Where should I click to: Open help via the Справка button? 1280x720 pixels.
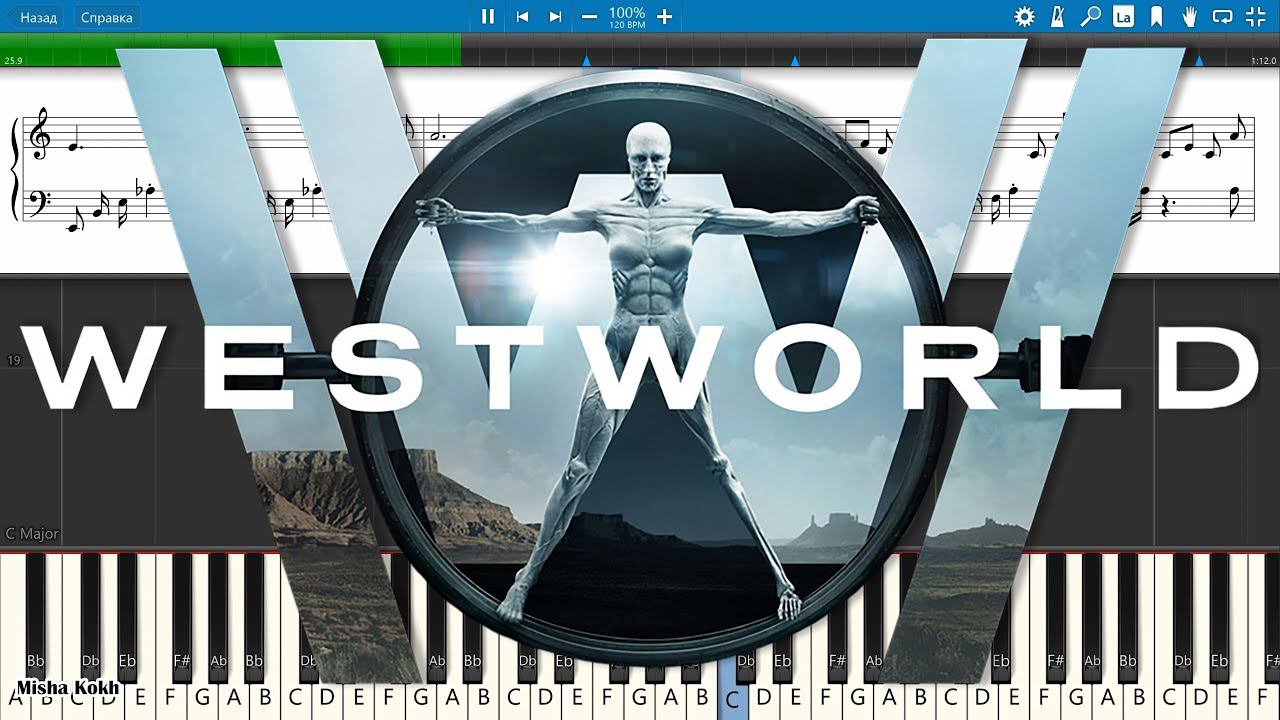106,17
